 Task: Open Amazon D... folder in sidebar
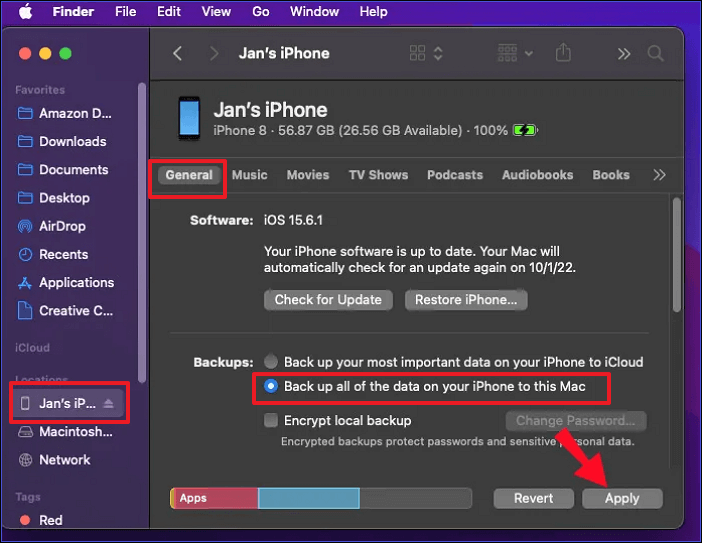pyautogui.click(x=65, y=113)
